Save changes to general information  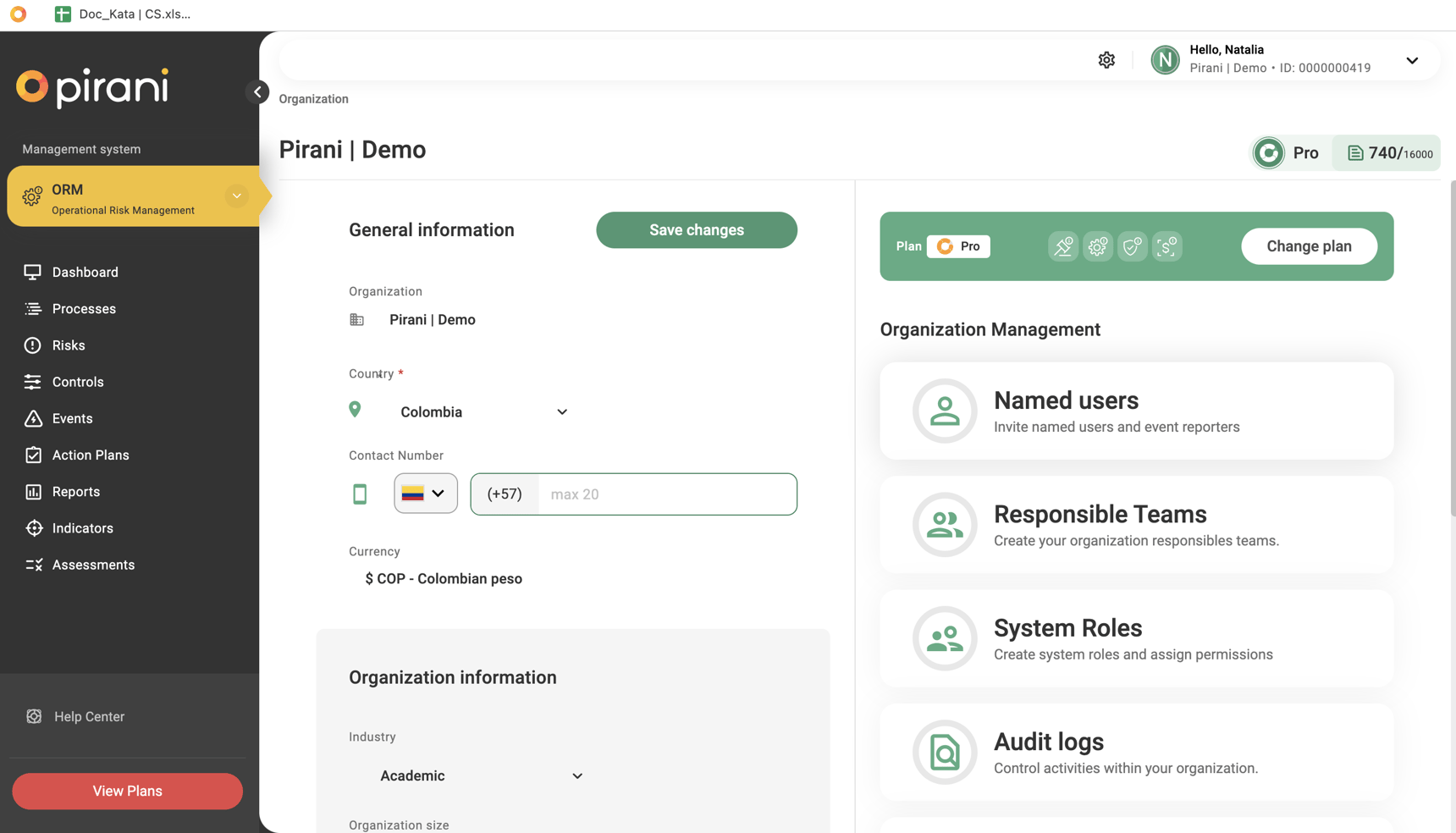(x=697, y=230)
